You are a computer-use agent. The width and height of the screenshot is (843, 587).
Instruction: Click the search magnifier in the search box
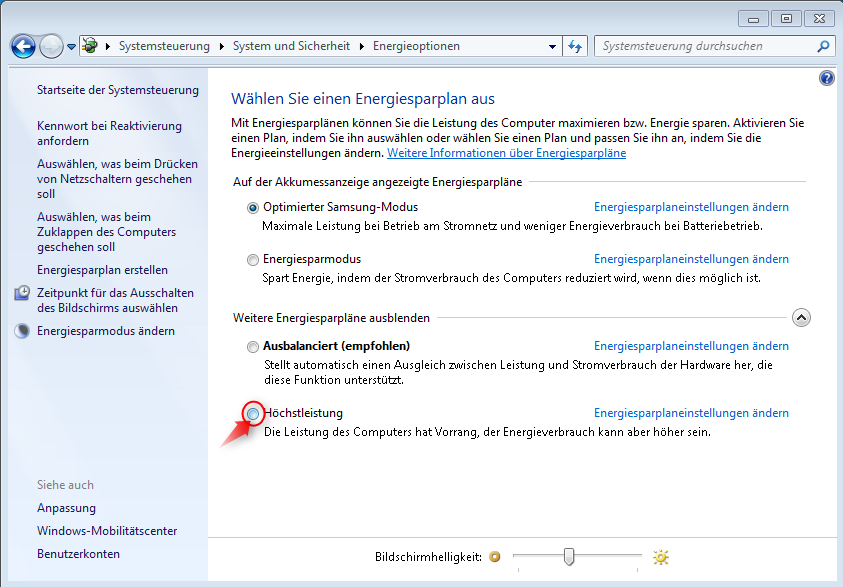(x=822, y=46)
